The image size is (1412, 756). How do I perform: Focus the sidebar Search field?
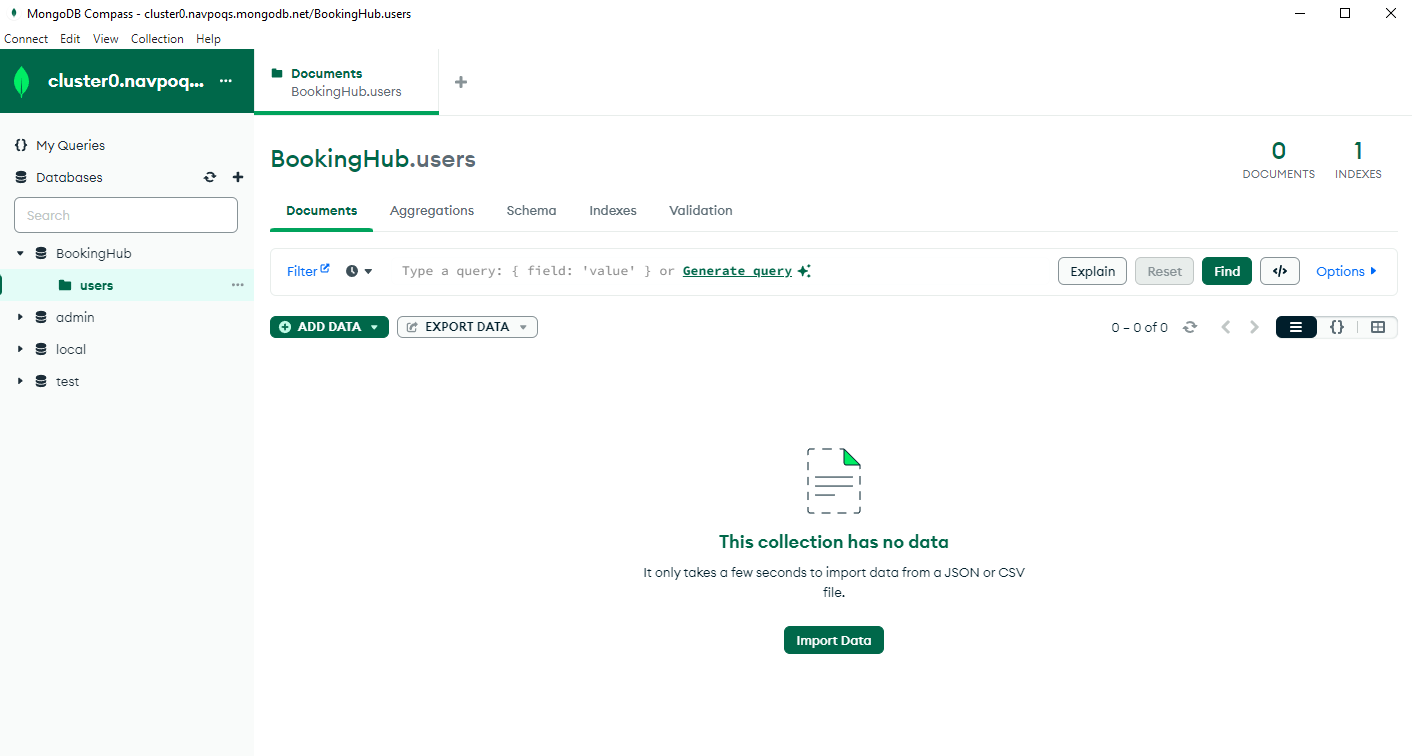point(126,215)
